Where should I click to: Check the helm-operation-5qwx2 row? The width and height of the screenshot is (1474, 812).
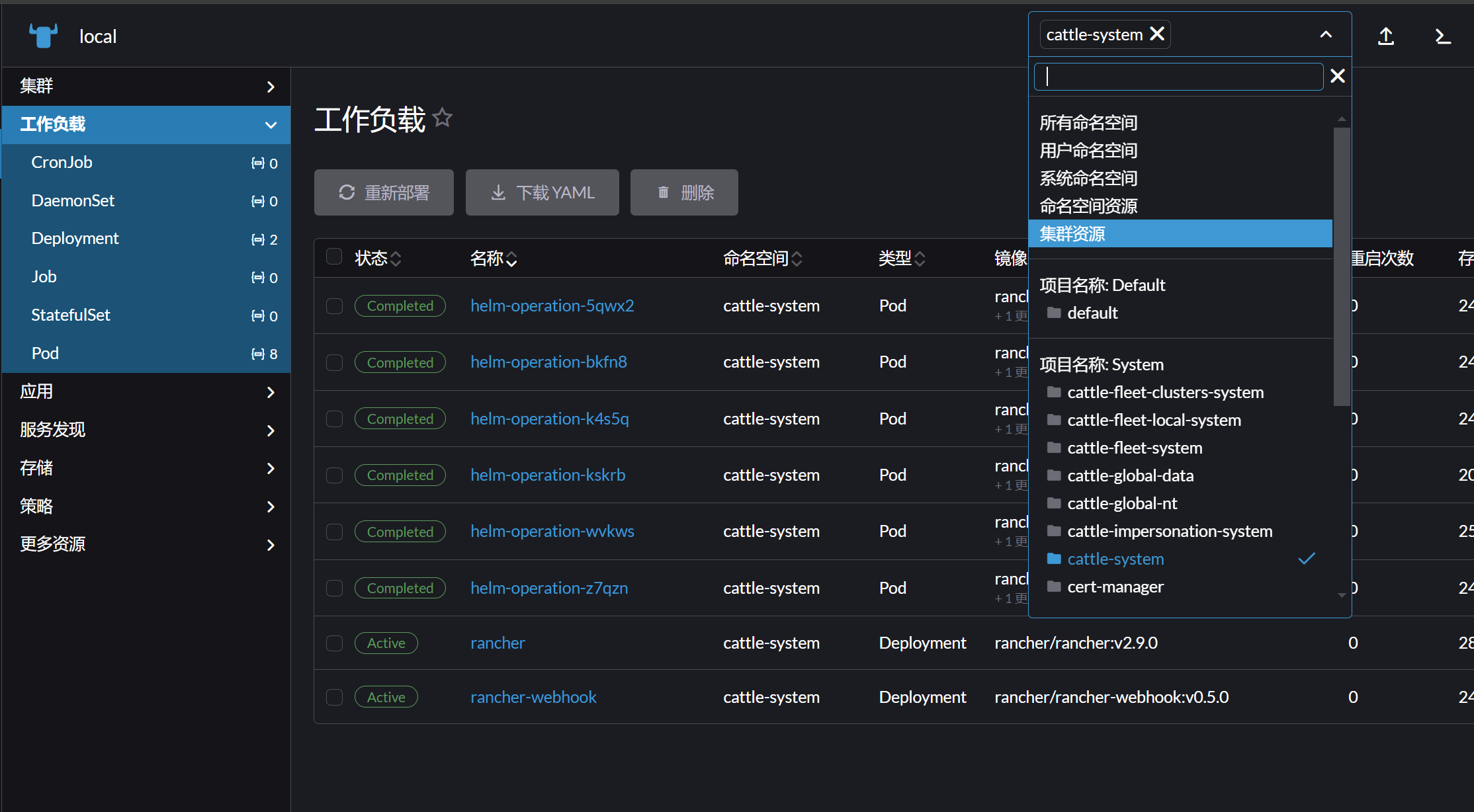(x=334, y=306)
